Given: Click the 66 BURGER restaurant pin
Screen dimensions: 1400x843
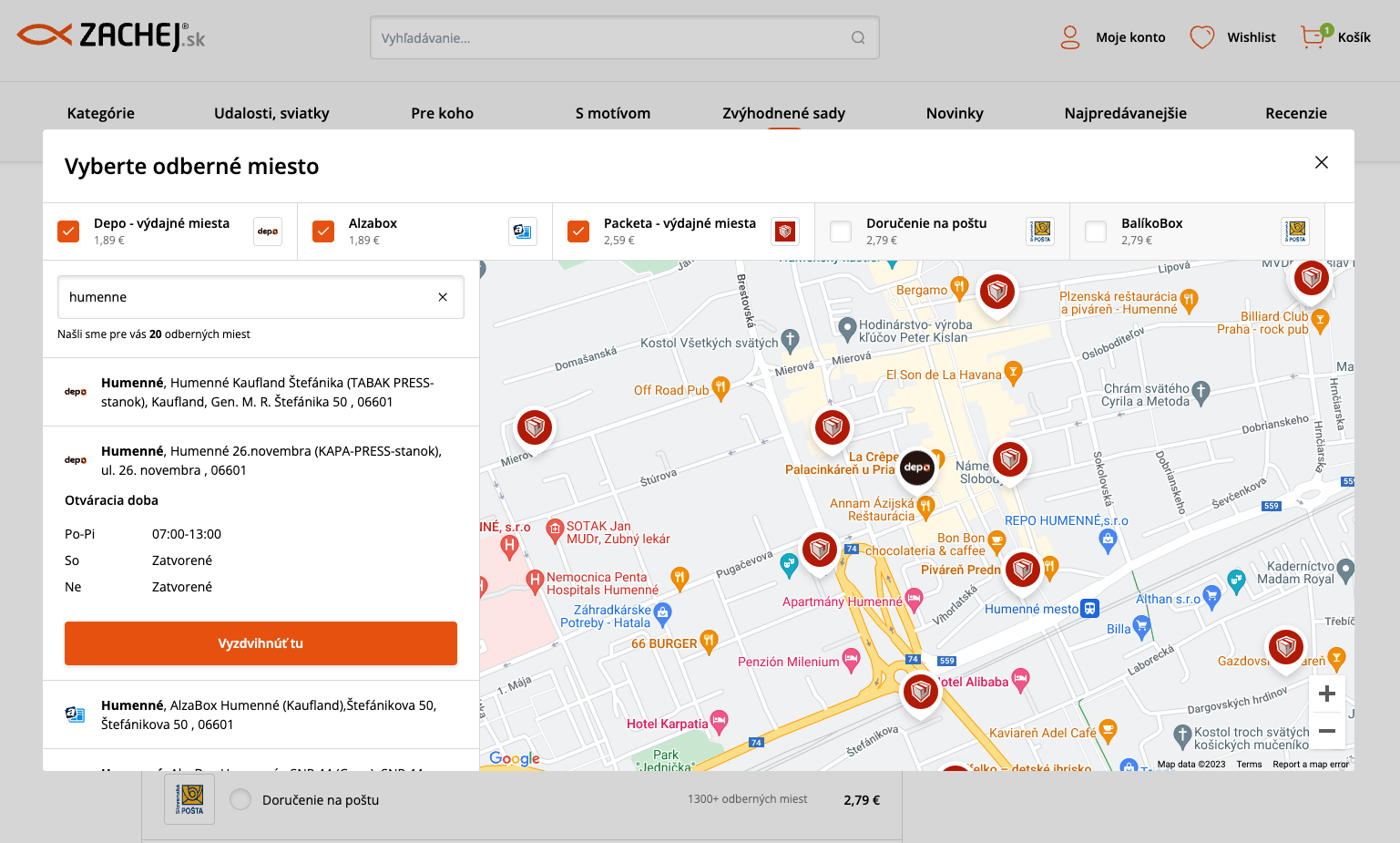Looking at the screenshot, I should 709,642.
